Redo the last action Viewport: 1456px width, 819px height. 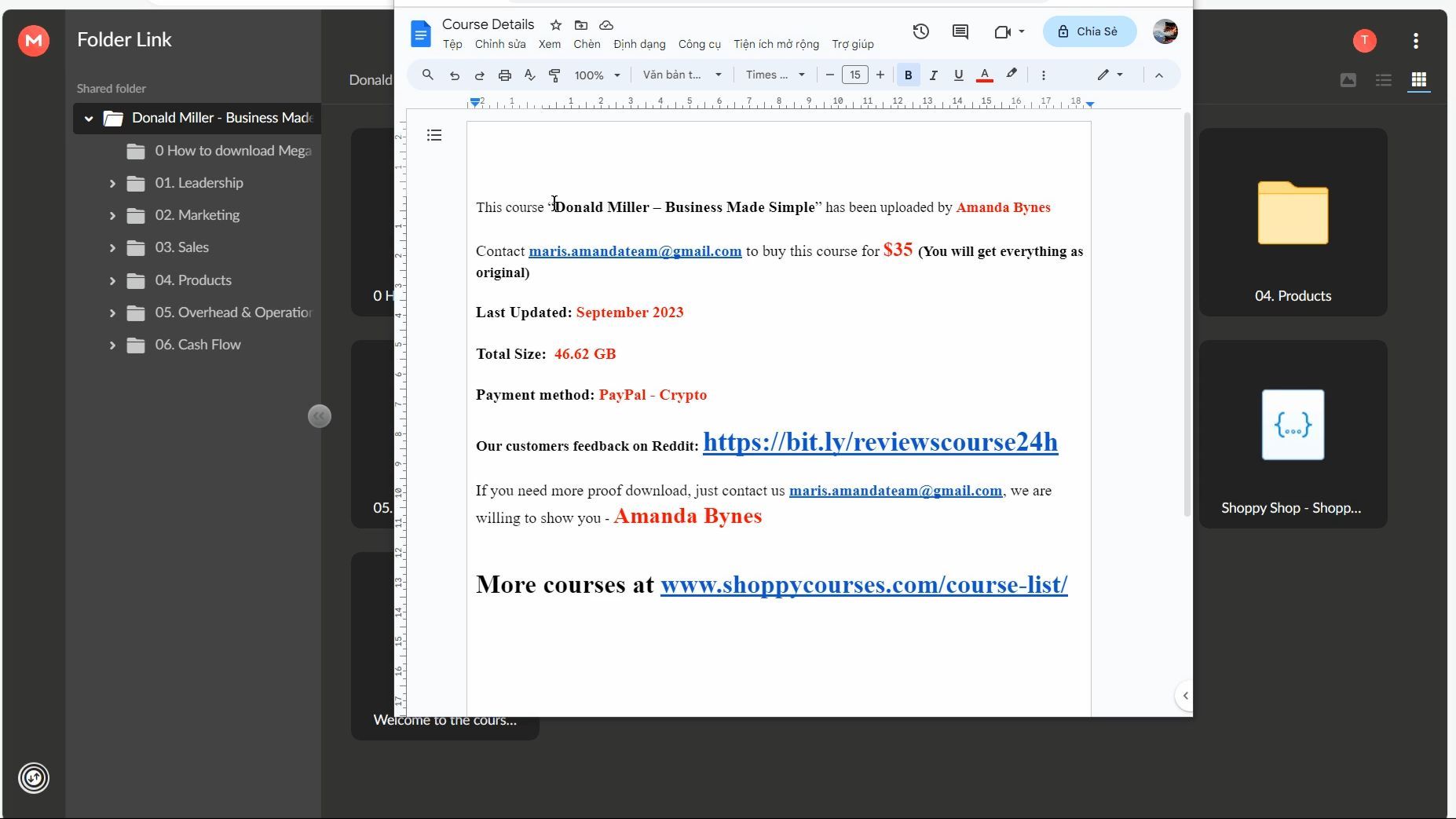(x=479, y=75)
